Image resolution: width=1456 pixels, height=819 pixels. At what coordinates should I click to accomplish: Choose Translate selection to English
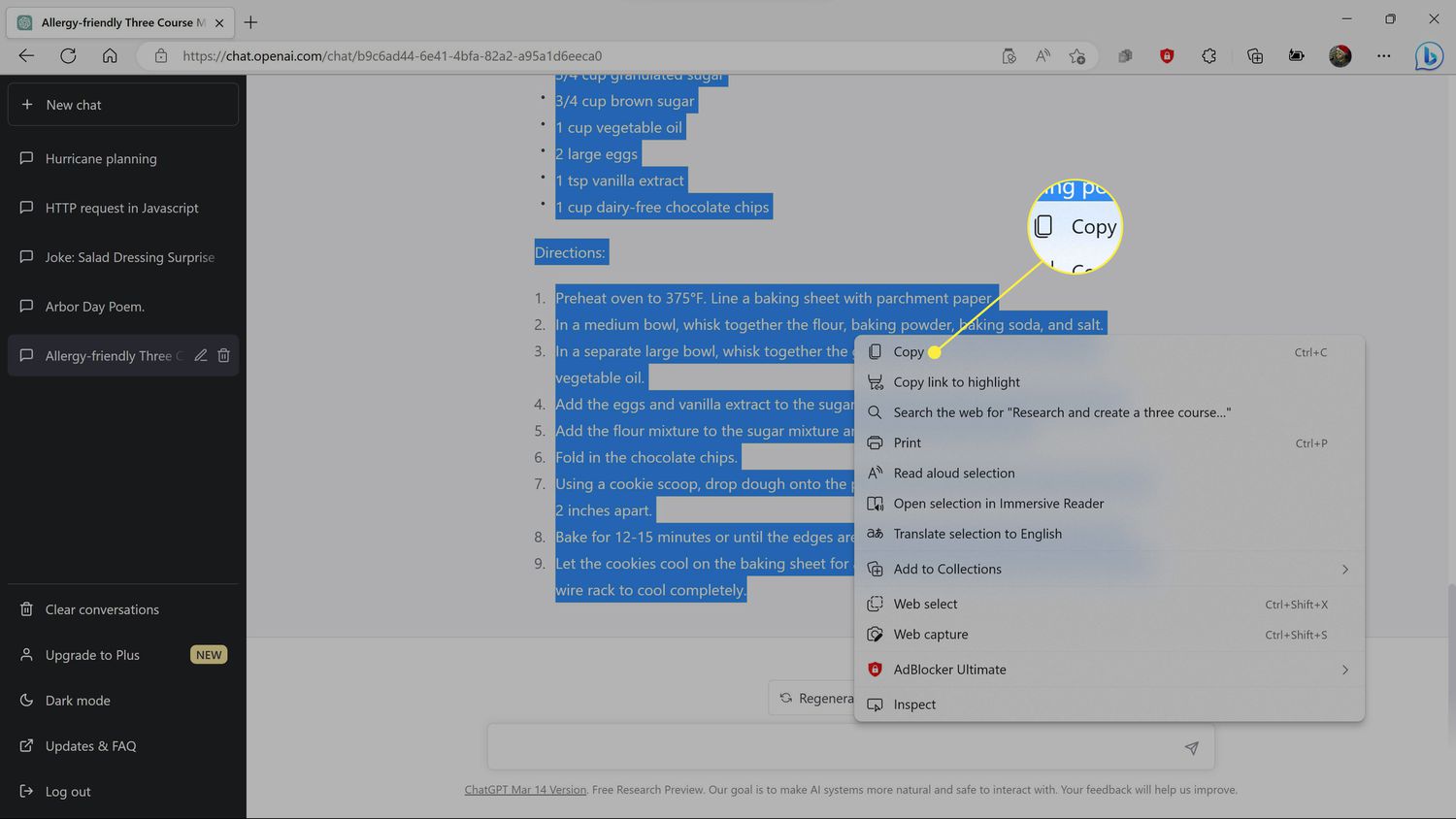click(976, 534)
